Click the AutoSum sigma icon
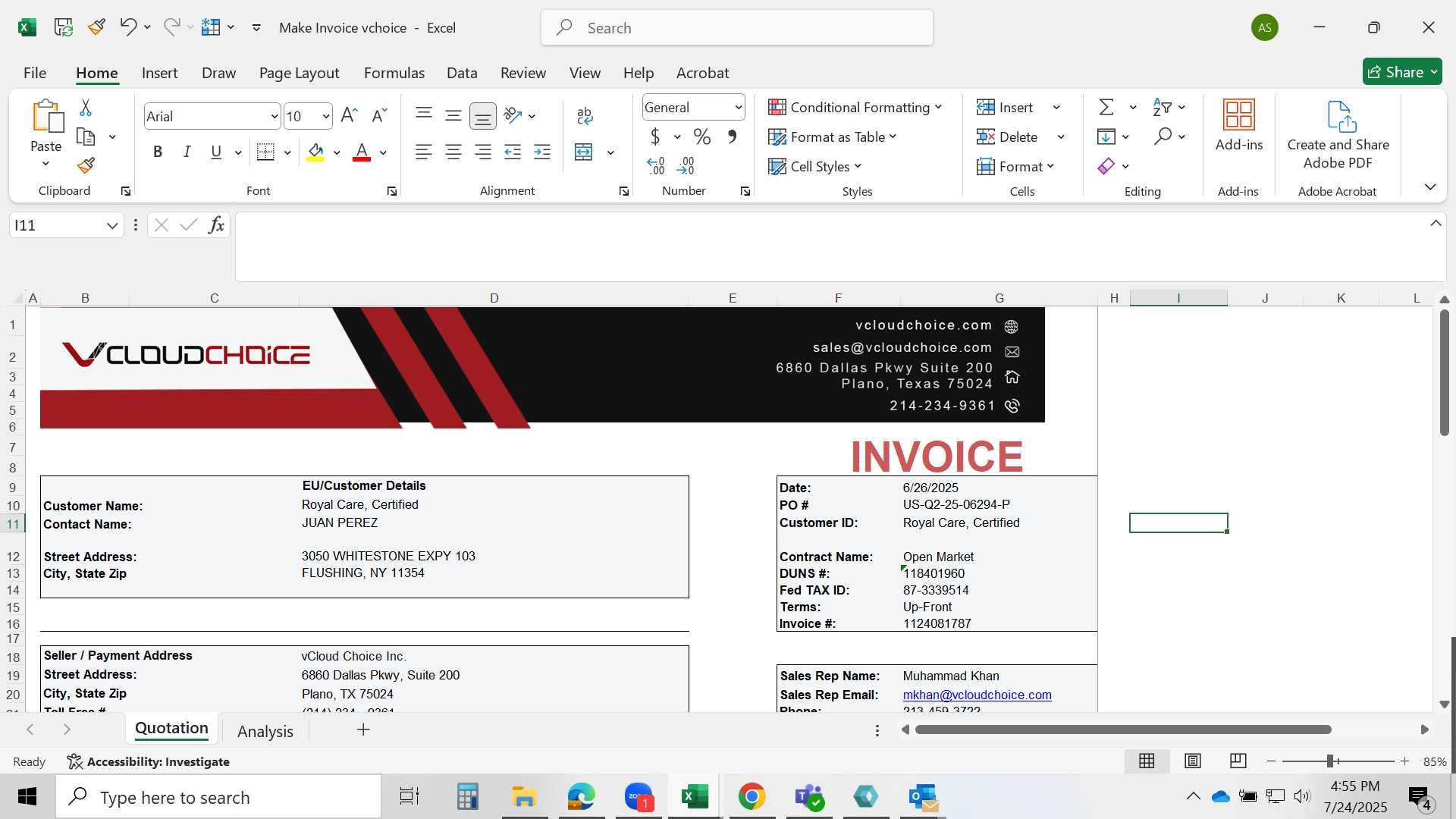Viewport: 1456px width, 819px height. 1106,107
